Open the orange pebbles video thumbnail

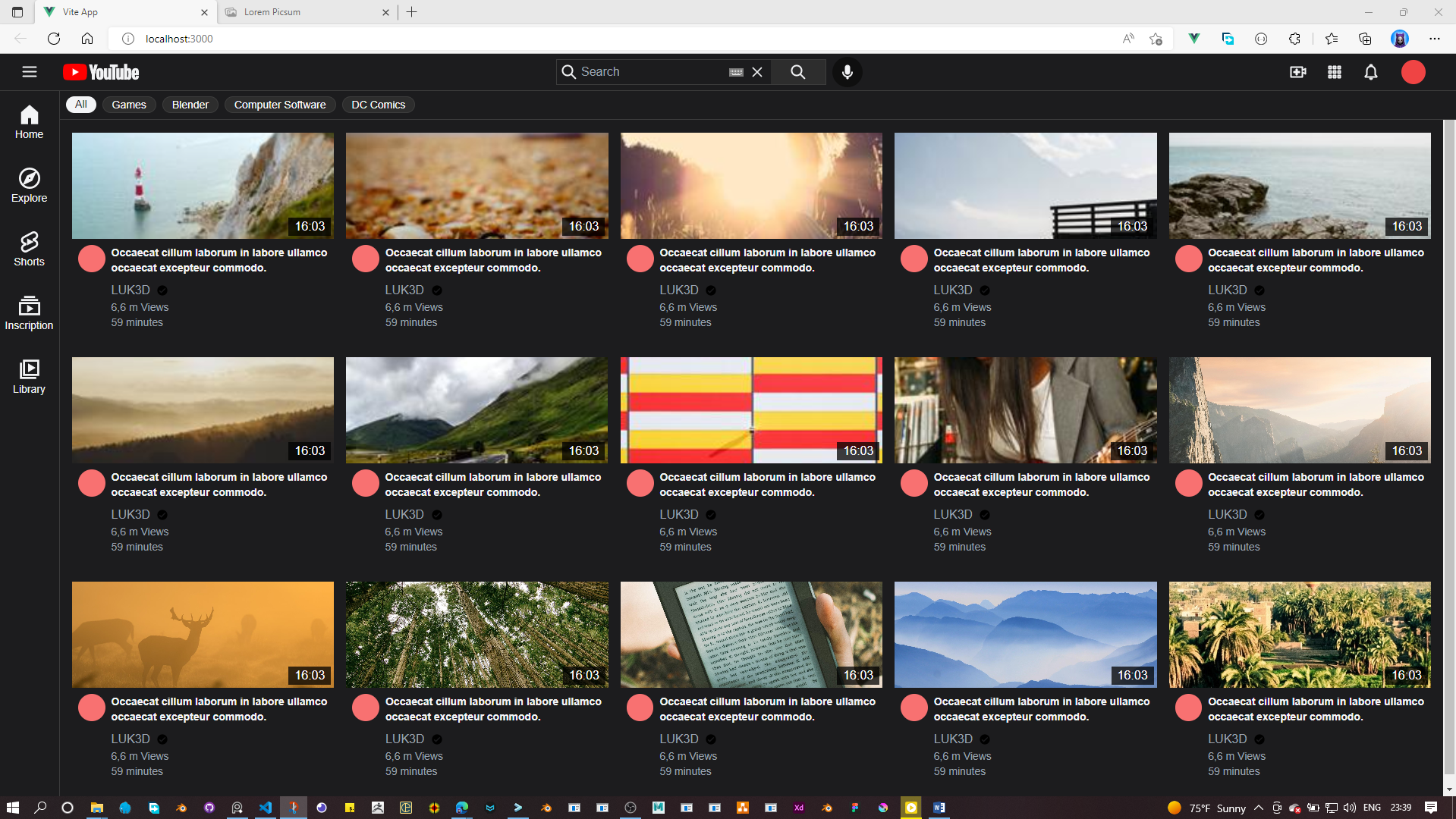477,186
